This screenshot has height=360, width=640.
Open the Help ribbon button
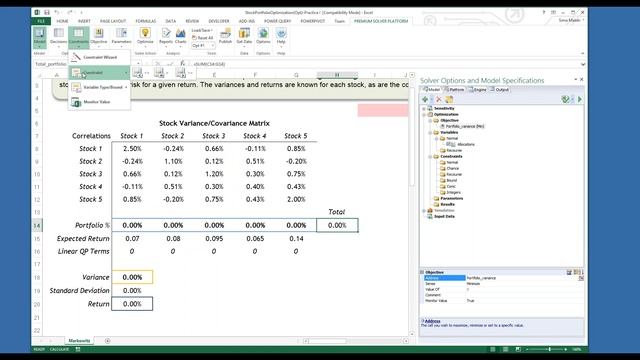[x=281, y=38]
